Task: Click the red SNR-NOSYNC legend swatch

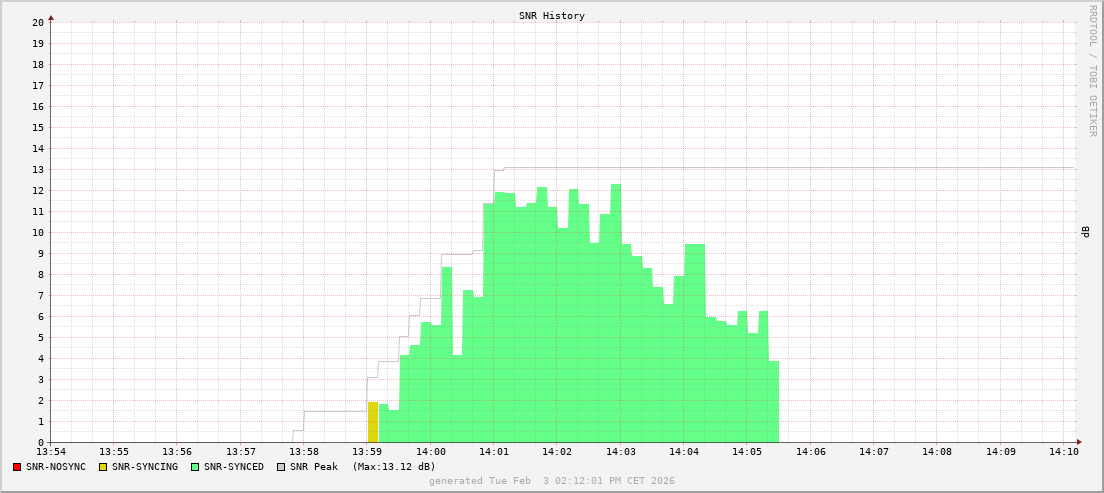Action: (17, 467)
